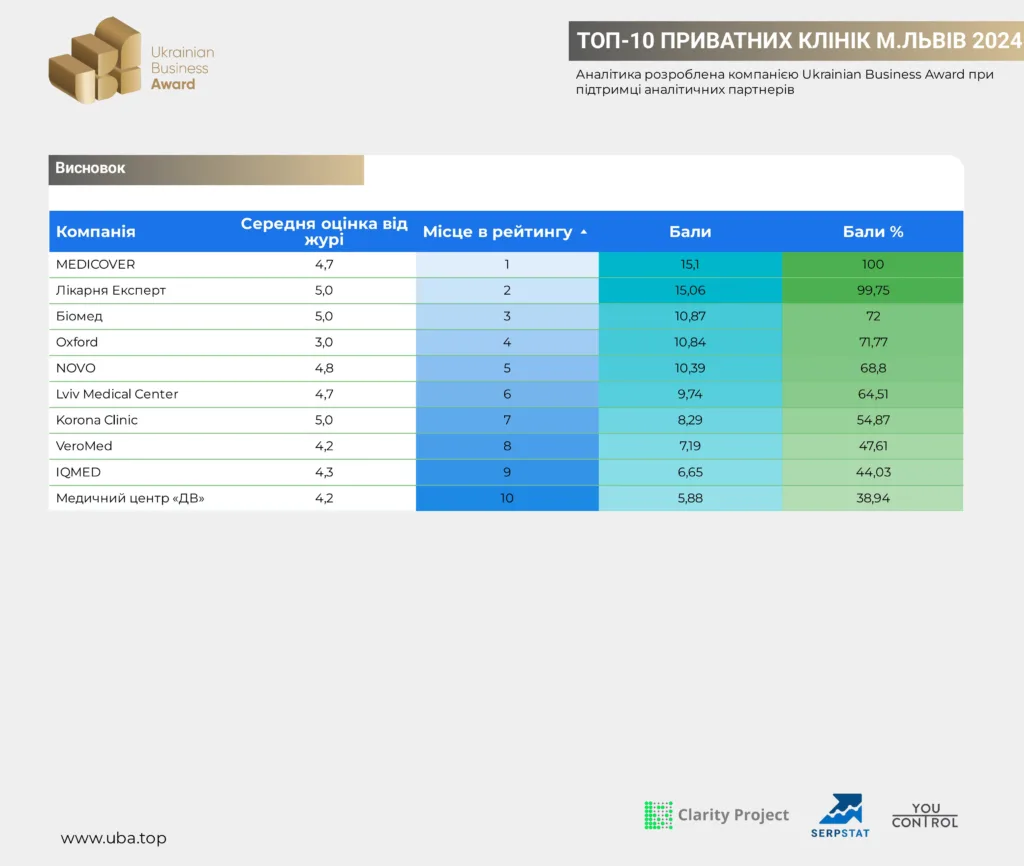Click the 64,51 percent cell
Viewport: 1024px width, 866px height.
pyautogui.click(x=873, y=394)
